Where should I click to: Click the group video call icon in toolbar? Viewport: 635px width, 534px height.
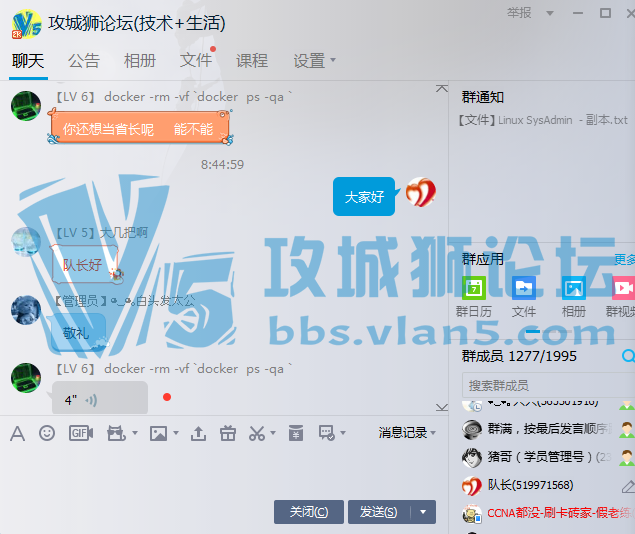click(x=116, y=433)
